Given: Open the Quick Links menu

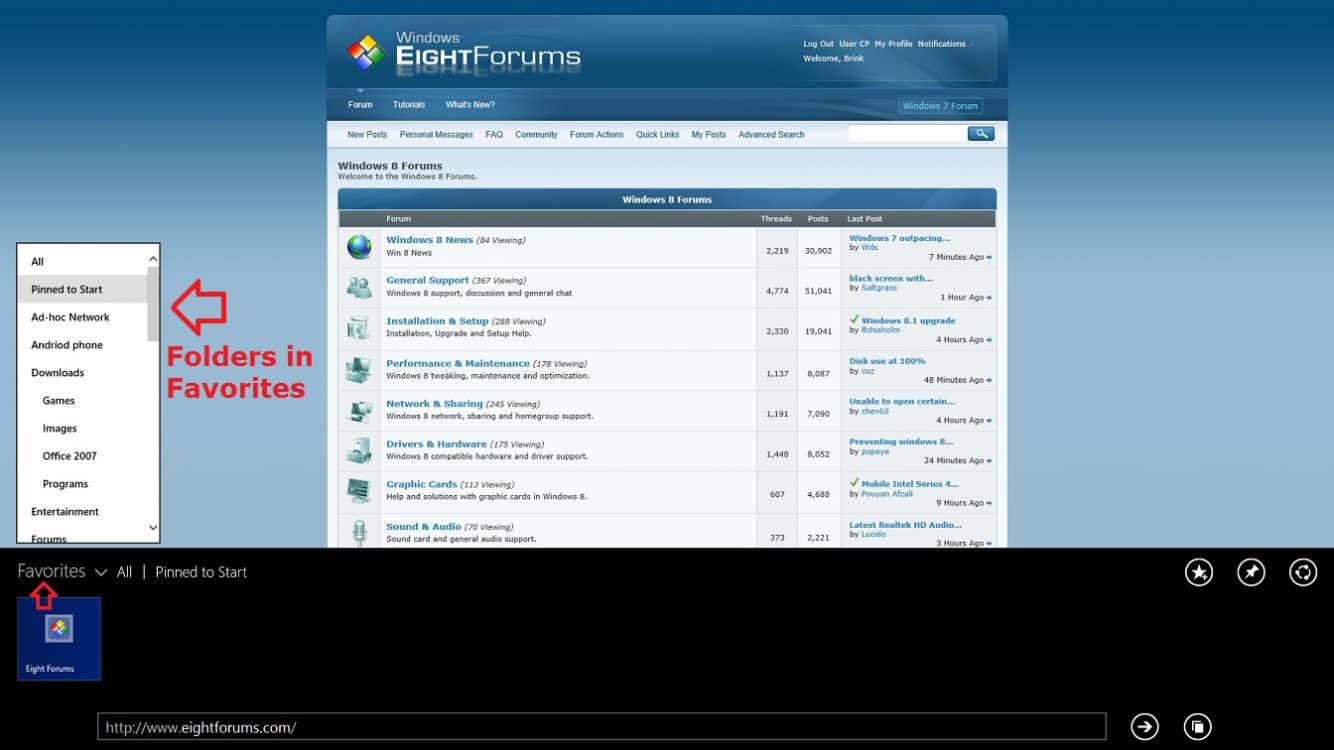Looking at the screenshot, I should pyautogui.click(x=657, y=135).
